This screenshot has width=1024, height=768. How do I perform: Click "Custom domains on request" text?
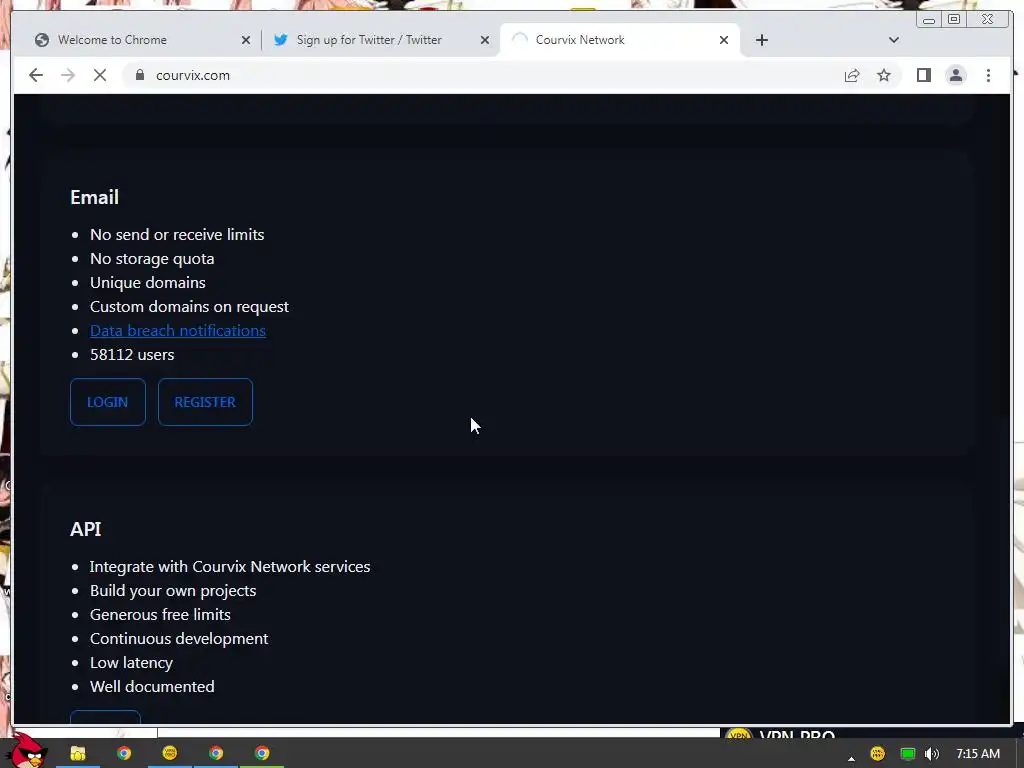pyautogui.click(x=189, y=306)
